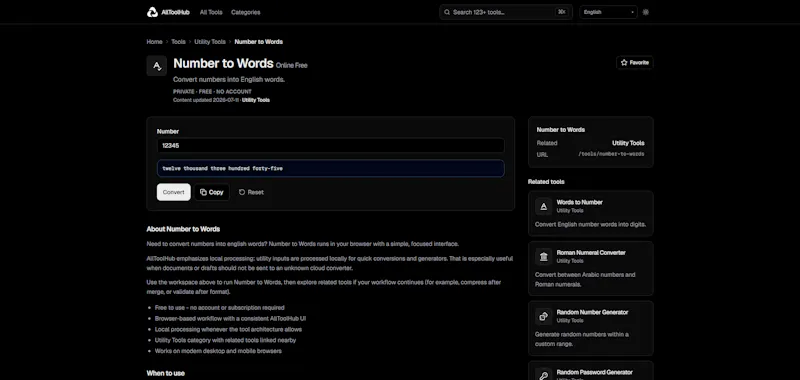800x380 pixels.
Task: Click the Related tools heading
Action: (x=546, y=182)
